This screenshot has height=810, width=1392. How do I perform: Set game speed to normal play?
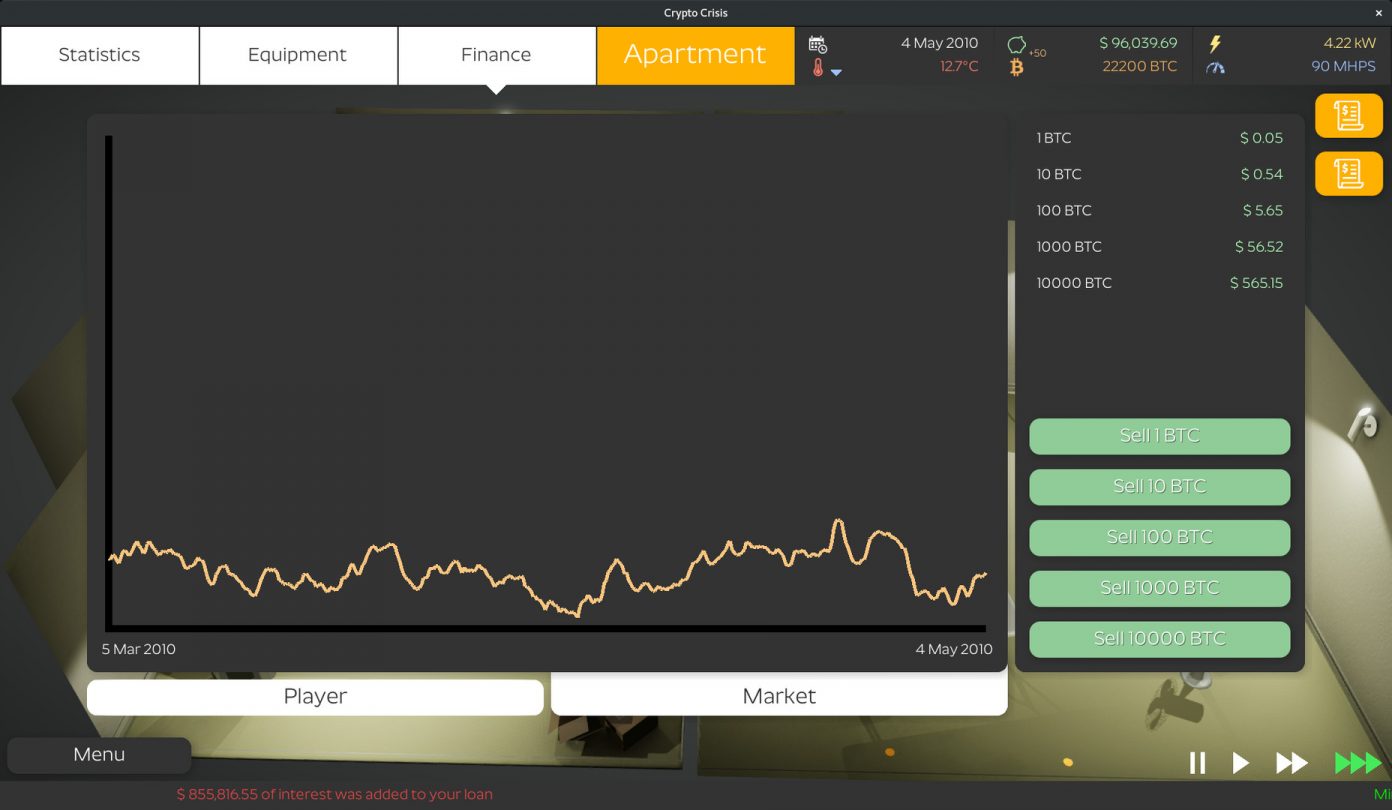click(x=1240, y=763)
